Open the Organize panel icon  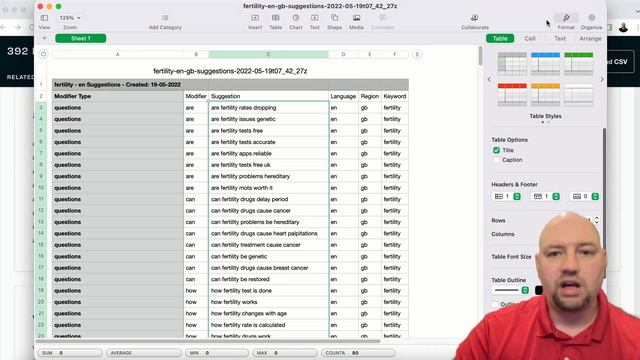coord(591,18)
